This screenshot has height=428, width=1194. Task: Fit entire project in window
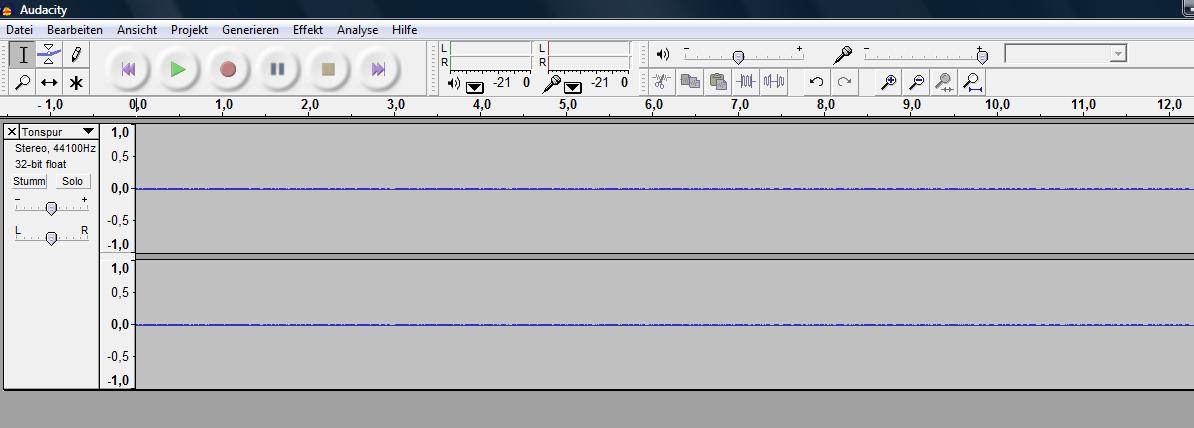pos(972,81)
